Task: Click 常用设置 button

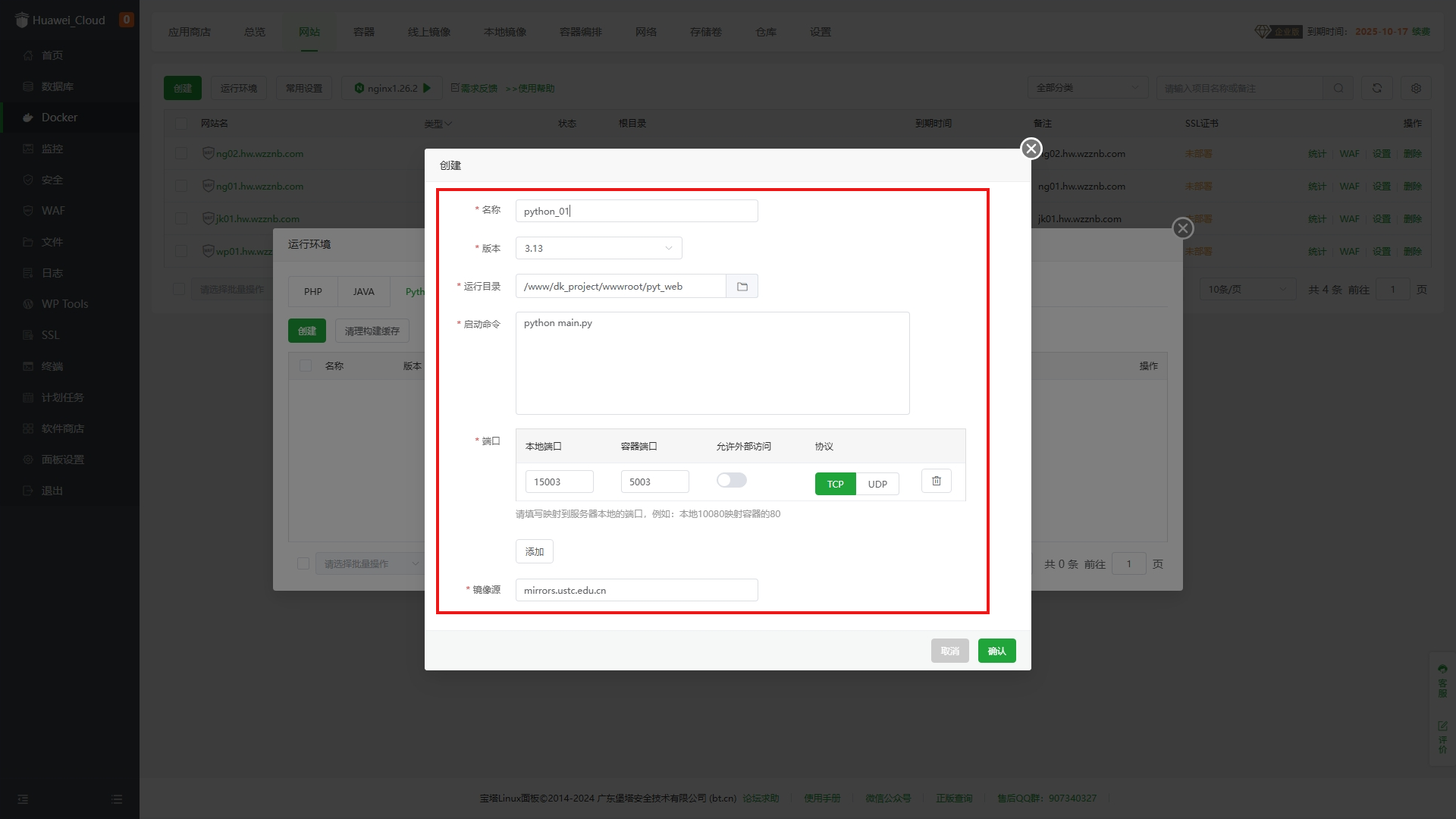Action: [x=304, y=88]
